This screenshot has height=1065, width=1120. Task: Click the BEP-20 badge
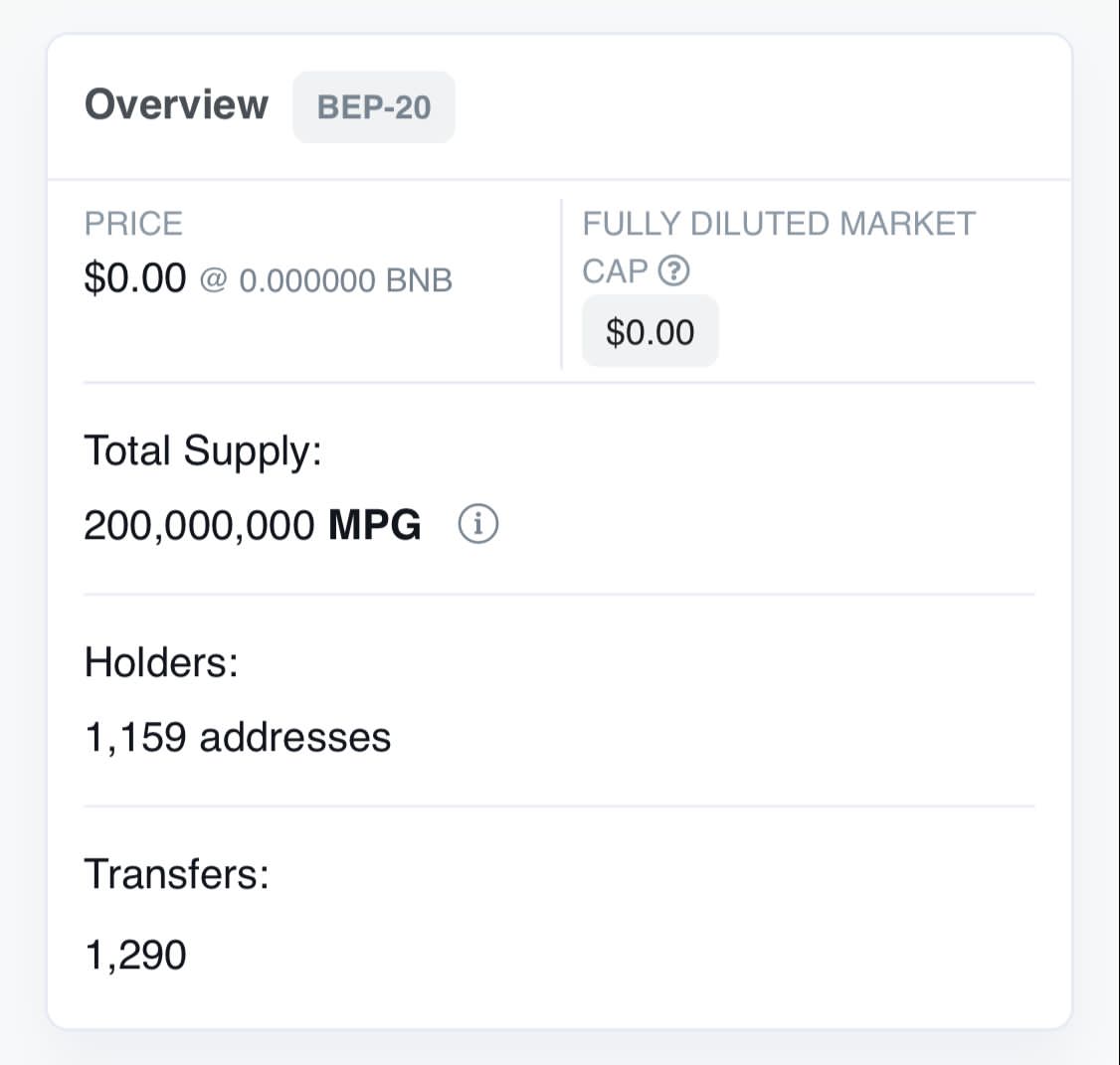pos(374,107)
